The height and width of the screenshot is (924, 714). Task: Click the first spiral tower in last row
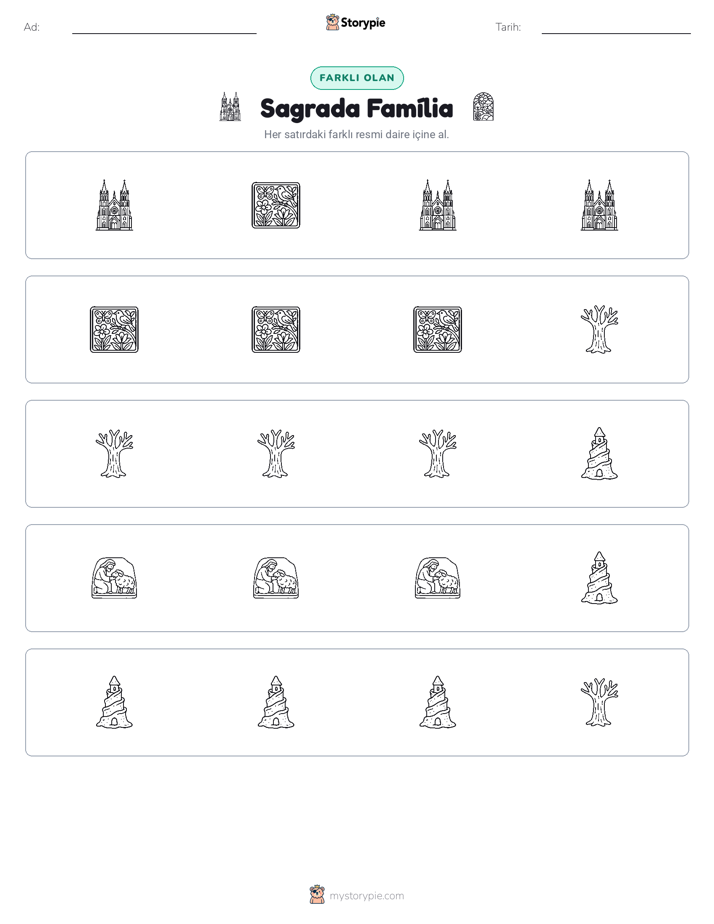coord(114,702)
